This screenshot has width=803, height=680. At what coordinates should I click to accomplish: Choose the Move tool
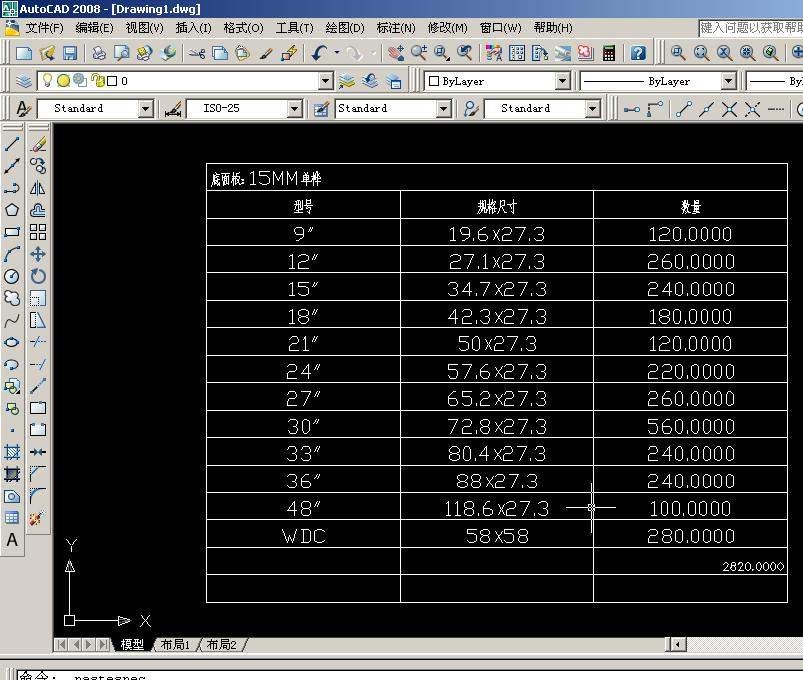pyautogui.click(x=38, y=254)
